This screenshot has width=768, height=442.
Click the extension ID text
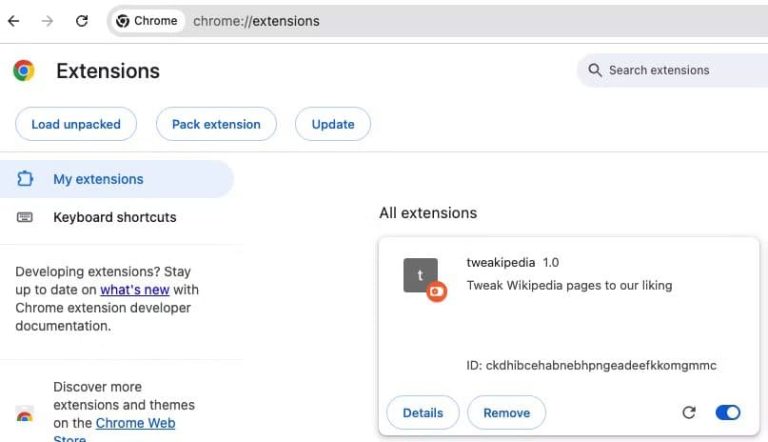point(591,366)
